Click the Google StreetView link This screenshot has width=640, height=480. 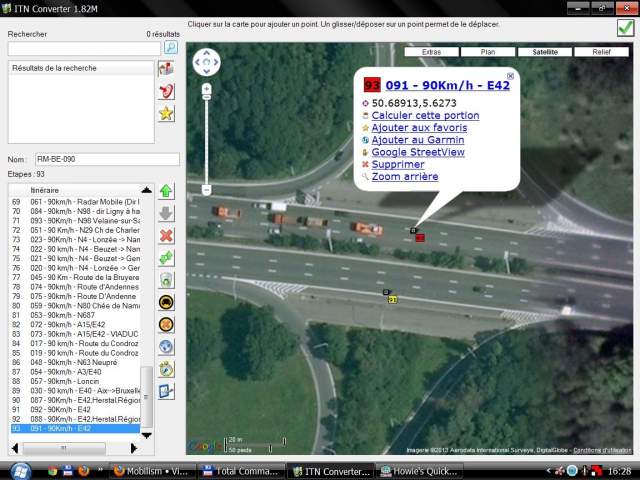pos(417,152)
